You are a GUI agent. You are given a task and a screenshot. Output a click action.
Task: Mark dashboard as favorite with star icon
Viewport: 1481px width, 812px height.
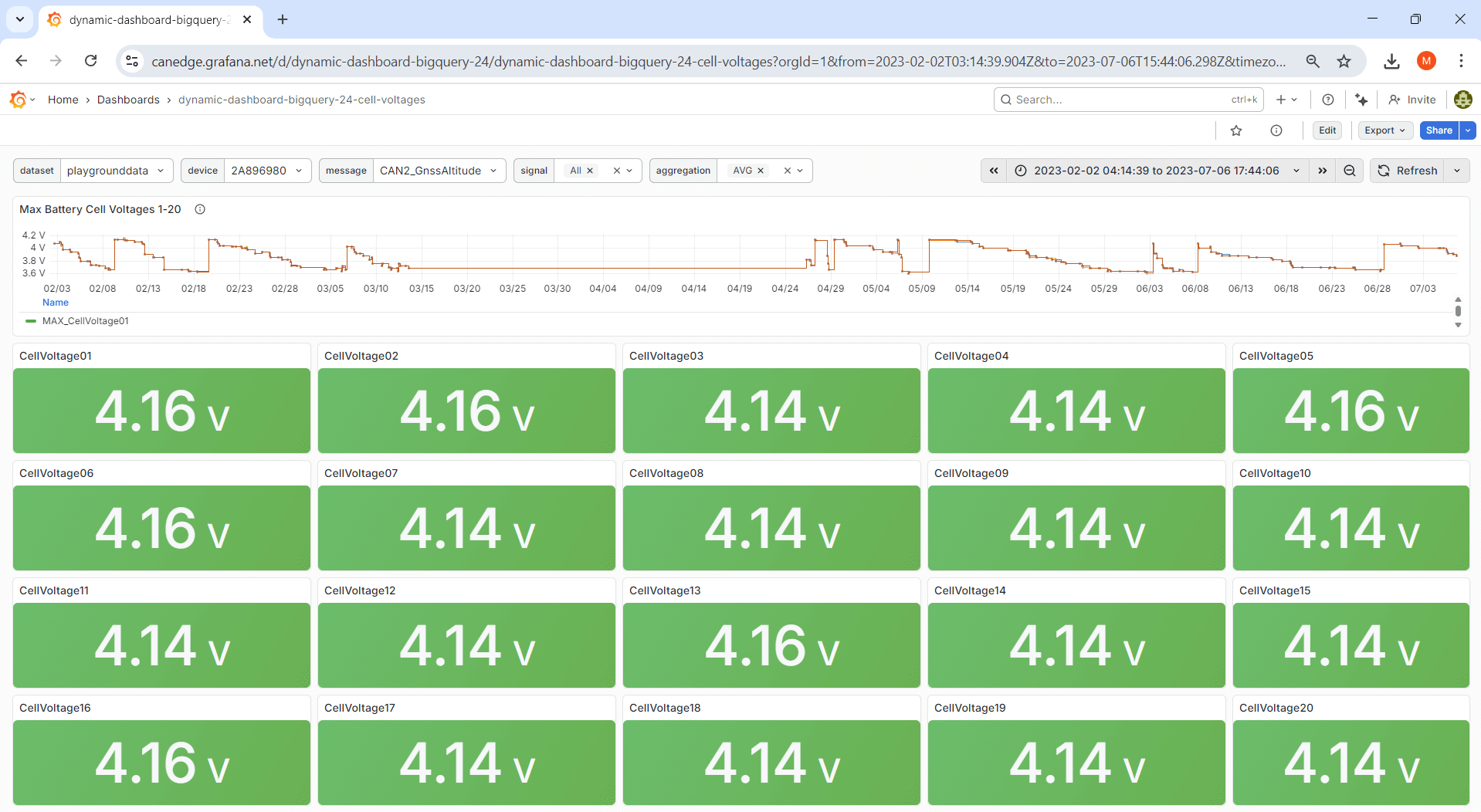(1236, 130)
